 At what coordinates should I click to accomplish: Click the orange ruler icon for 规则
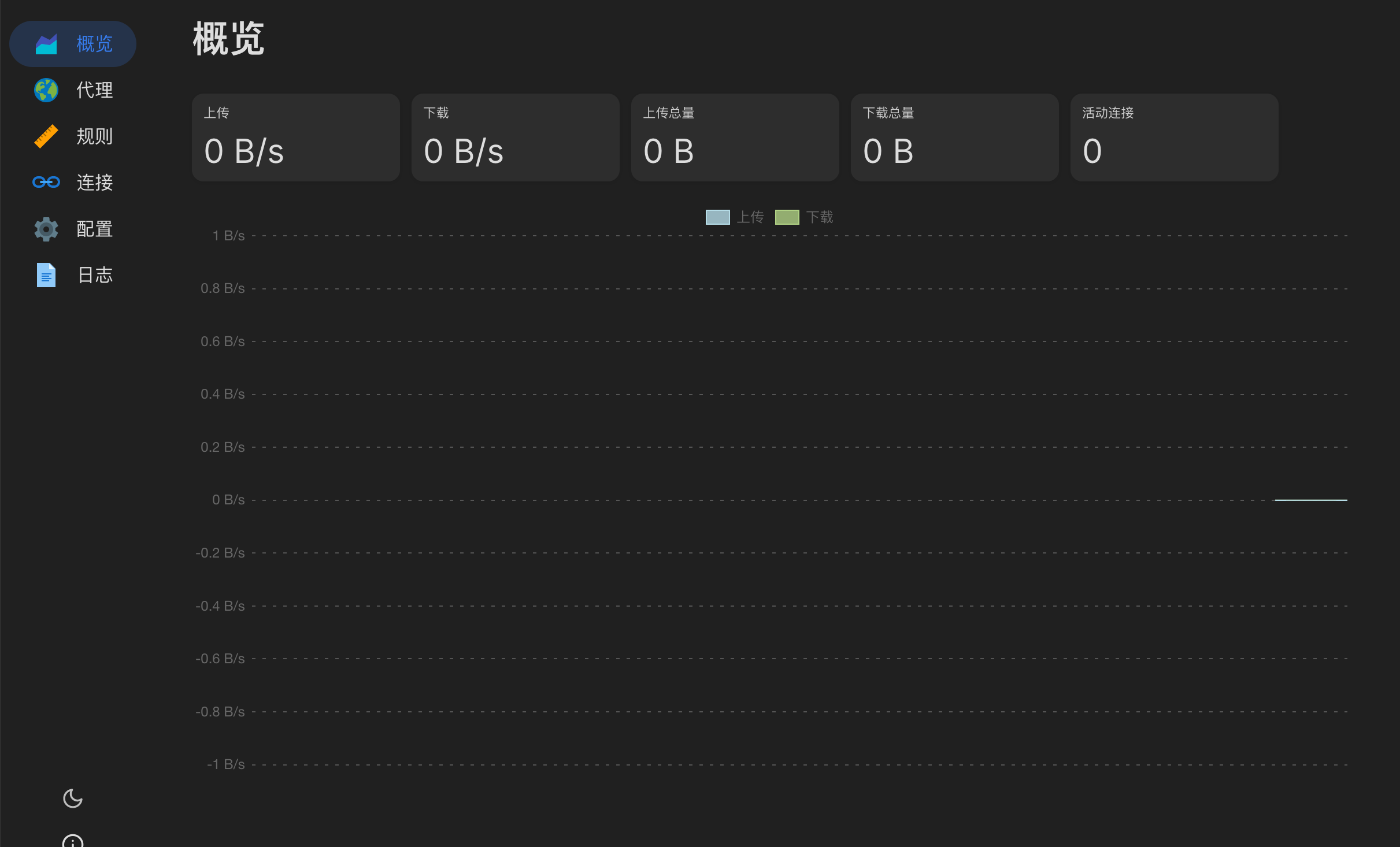point(46,136)
